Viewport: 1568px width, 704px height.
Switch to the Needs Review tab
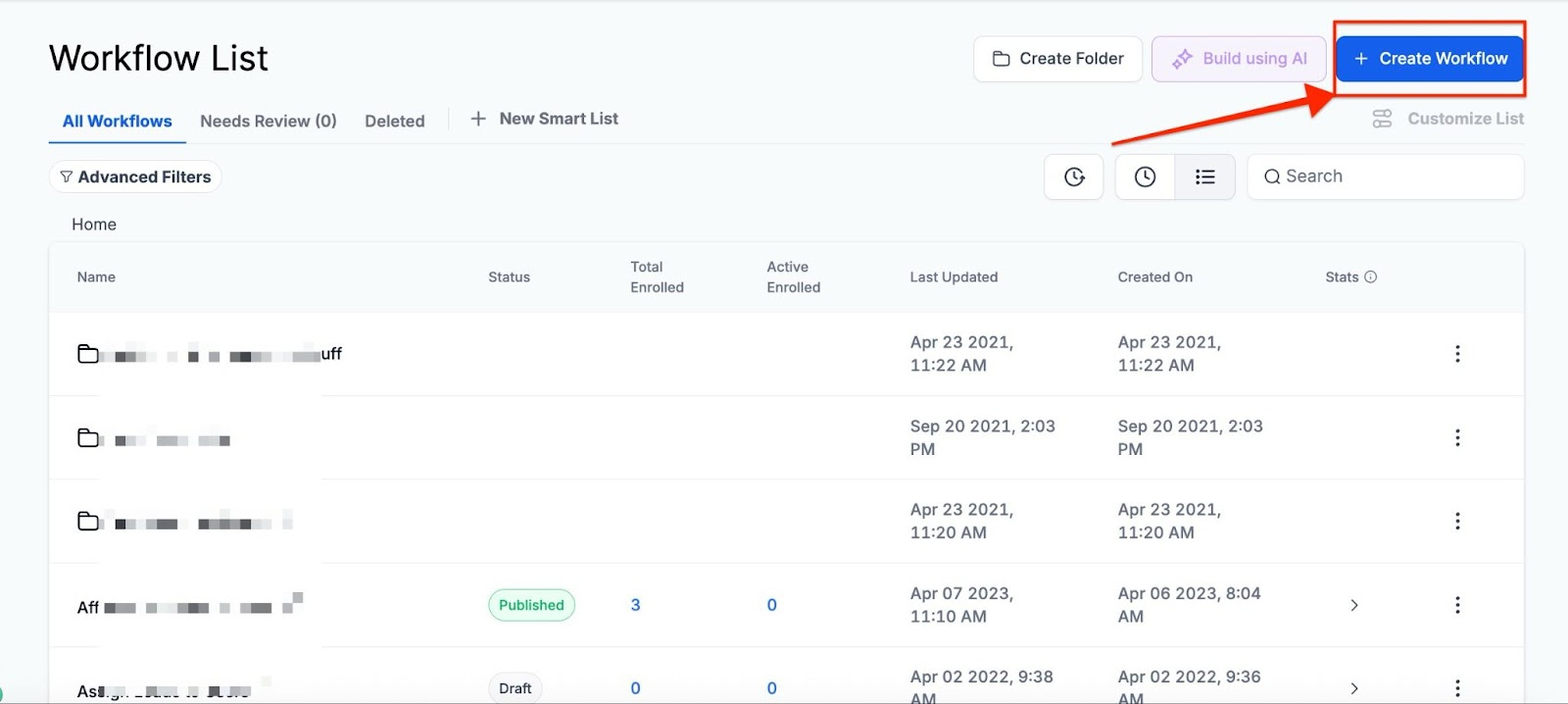268,121
